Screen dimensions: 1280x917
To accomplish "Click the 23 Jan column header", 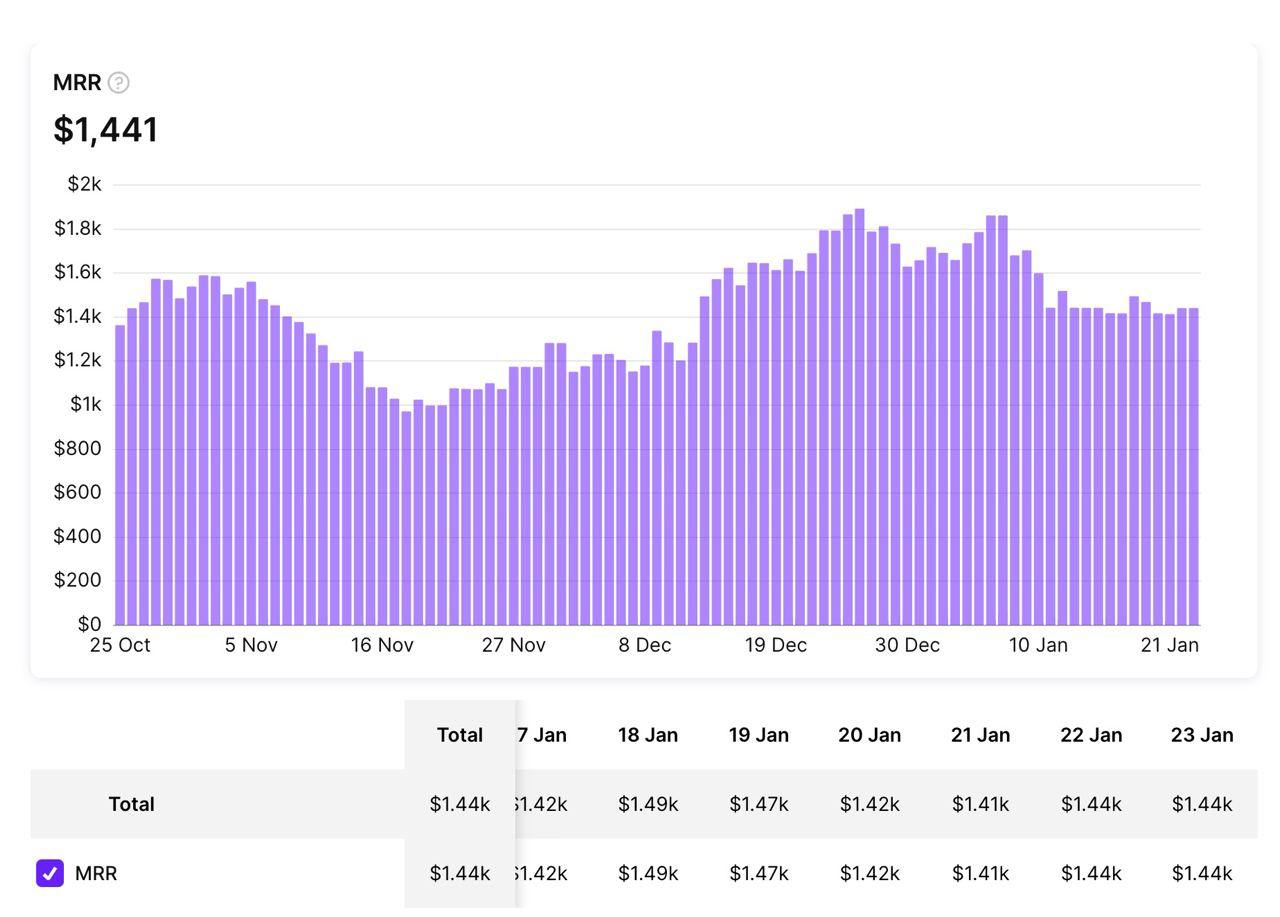I will tap(1201, 735).
